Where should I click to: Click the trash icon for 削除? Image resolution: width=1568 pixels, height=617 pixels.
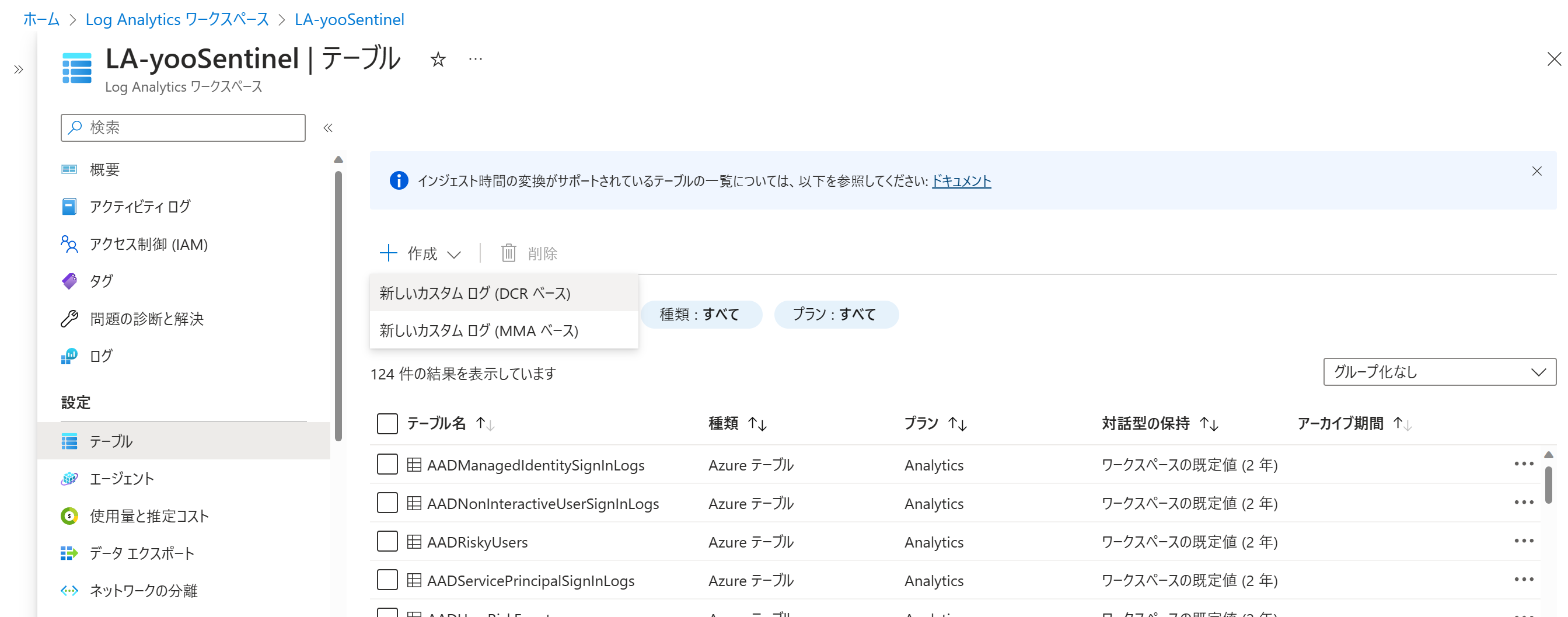click(x=508, y=253)
